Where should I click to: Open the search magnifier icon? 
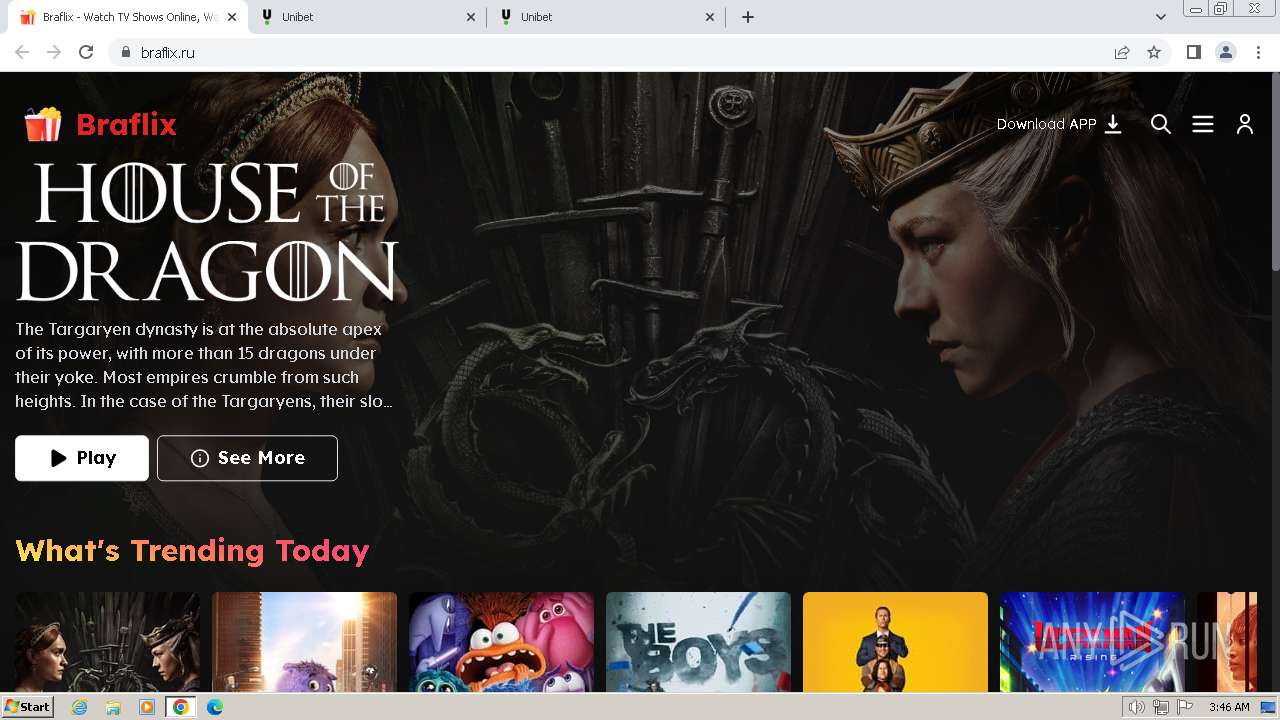click(x=1161, y=124)
